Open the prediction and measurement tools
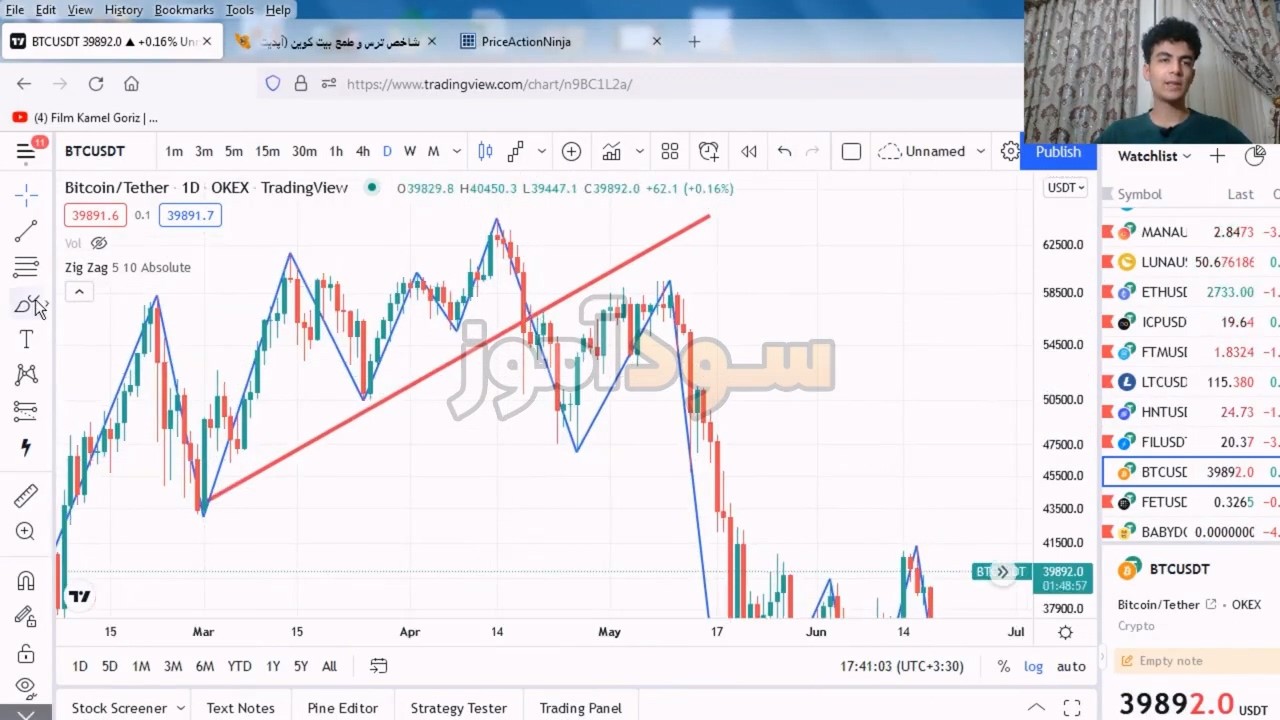The image size is (1280, 720). [x=26, y=411]
